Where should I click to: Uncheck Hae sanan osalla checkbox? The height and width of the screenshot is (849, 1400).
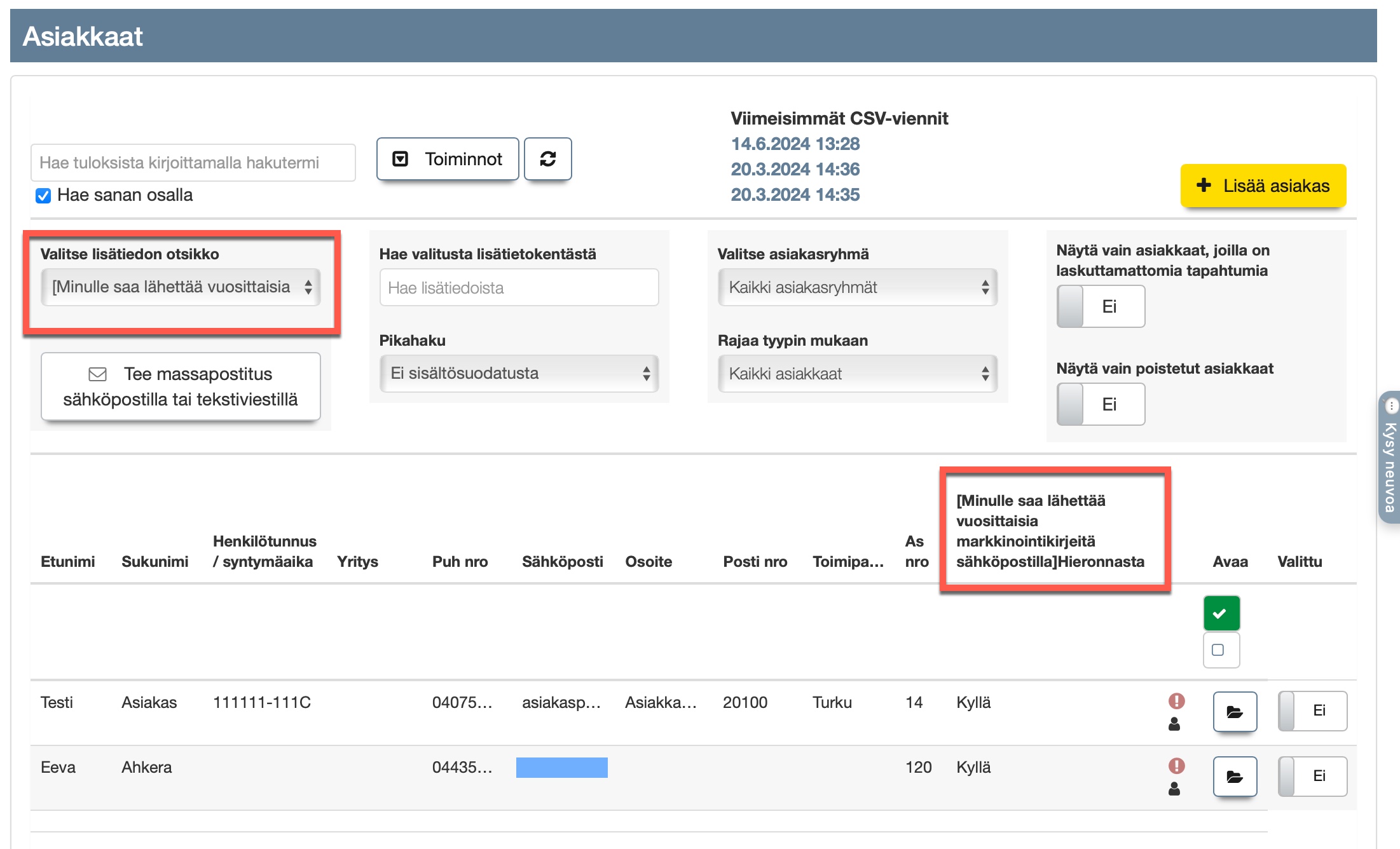[43, 196]
